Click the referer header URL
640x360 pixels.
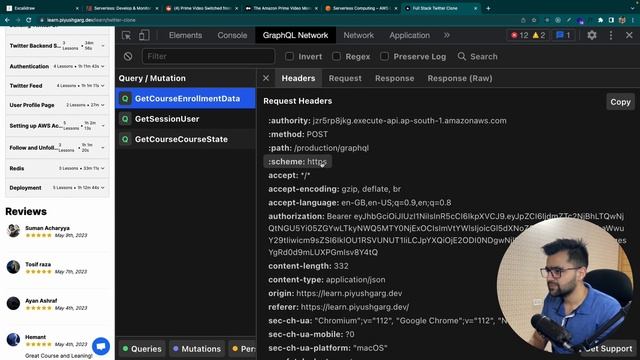coord(355,307)
